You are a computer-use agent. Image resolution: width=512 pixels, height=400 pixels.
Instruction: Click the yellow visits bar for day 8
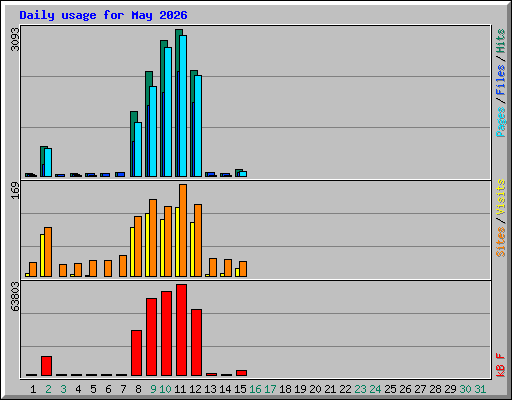pos(132,252)
